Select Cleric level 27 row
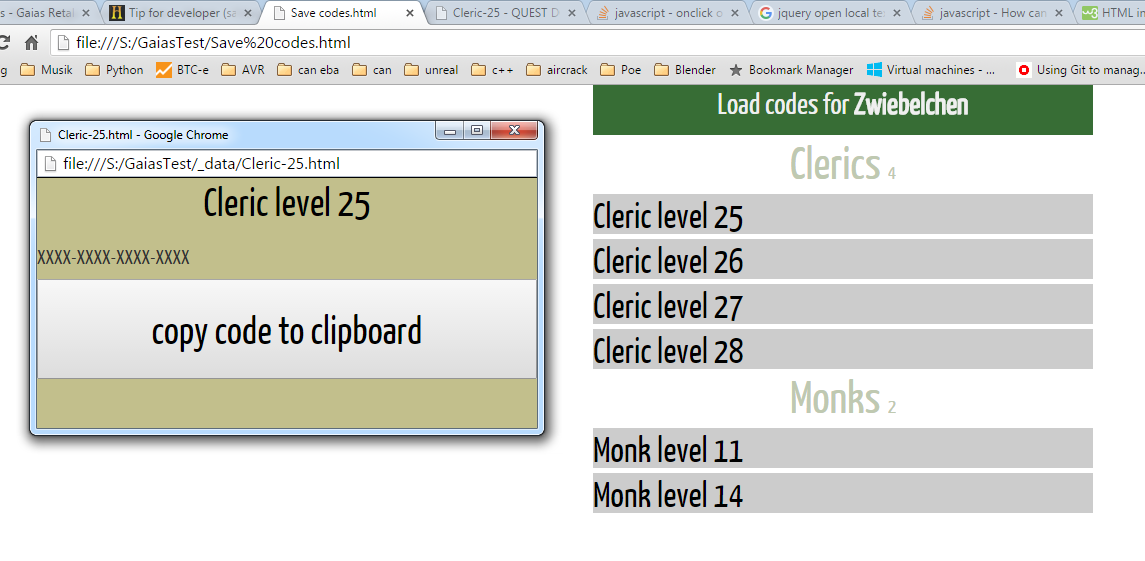The height and width of the screenshot is (561, 1145). coord(843,304)
